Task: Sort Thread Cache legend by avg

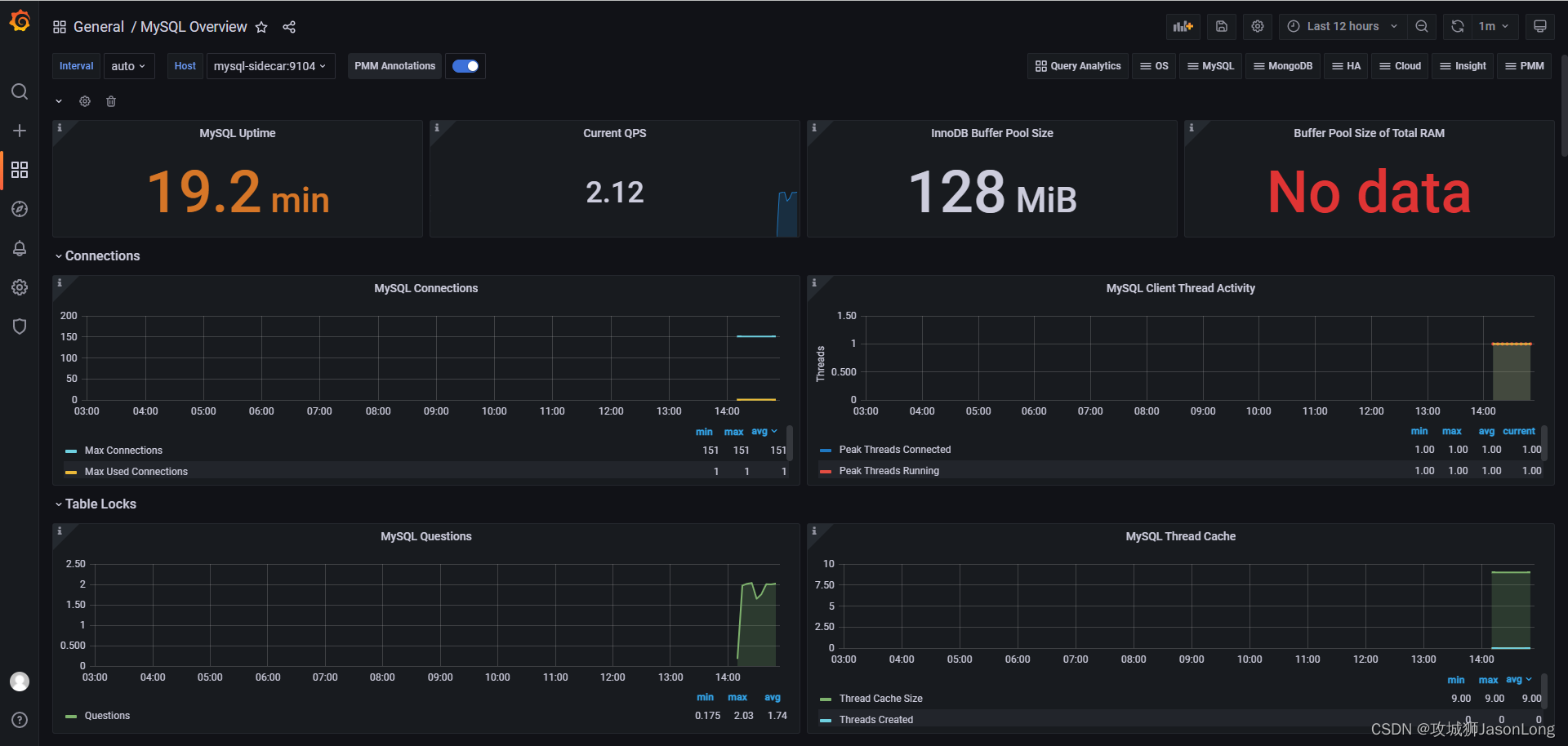Action: coord(1518,680)
